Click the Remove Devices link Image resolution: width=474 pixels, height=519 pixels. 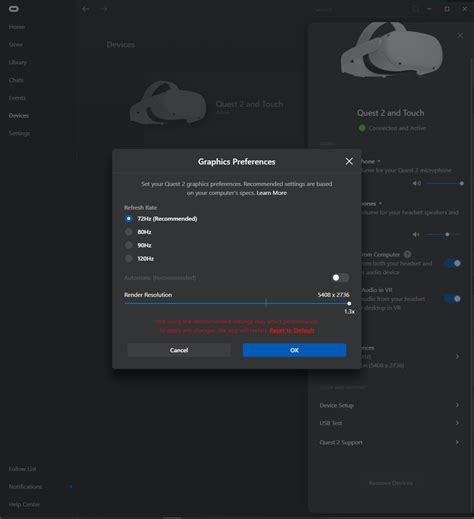coord(391,483)
